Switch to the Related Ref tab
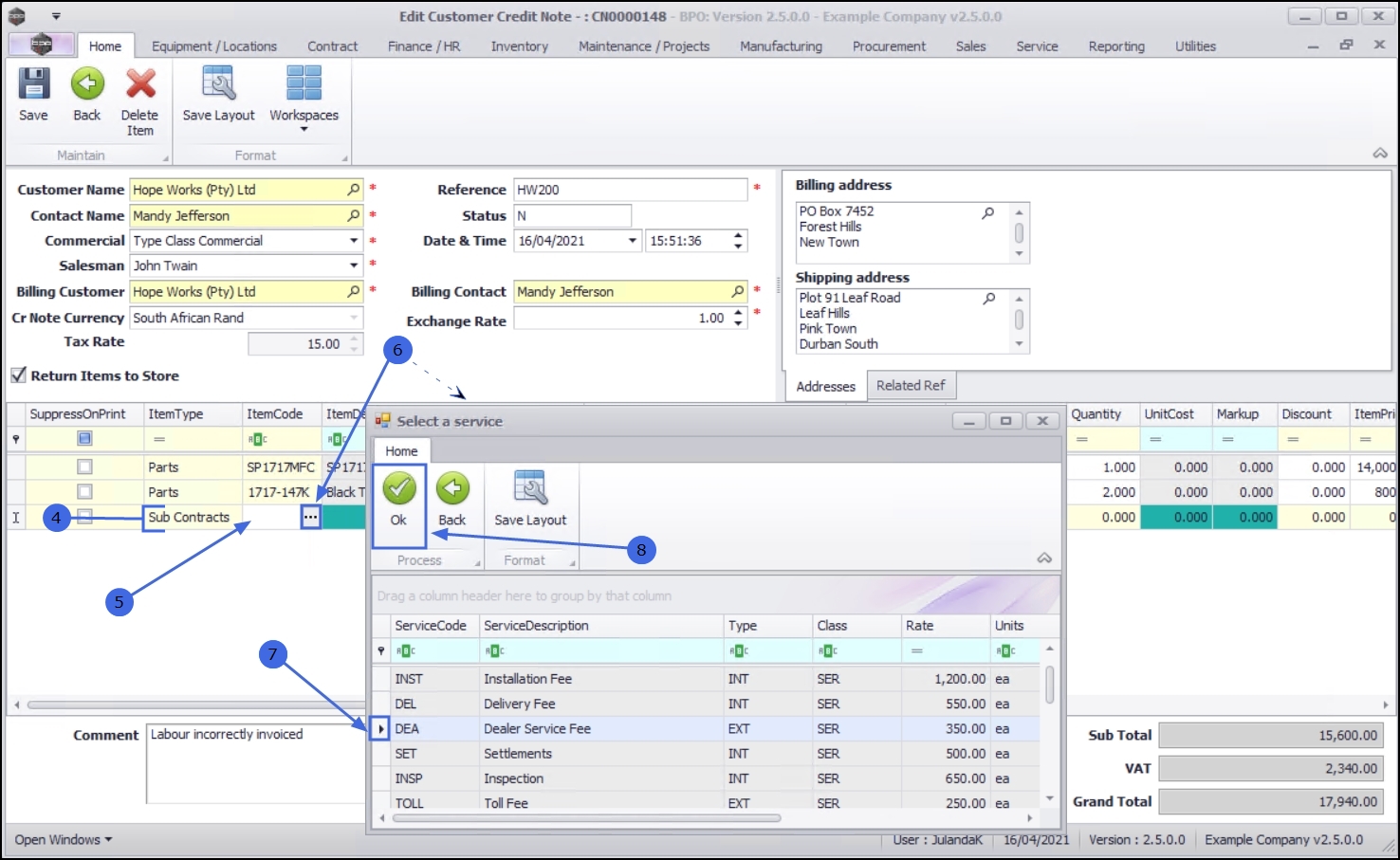This screenshot has width=1400, height=860. pyautogui.click(x=911, y=386)
